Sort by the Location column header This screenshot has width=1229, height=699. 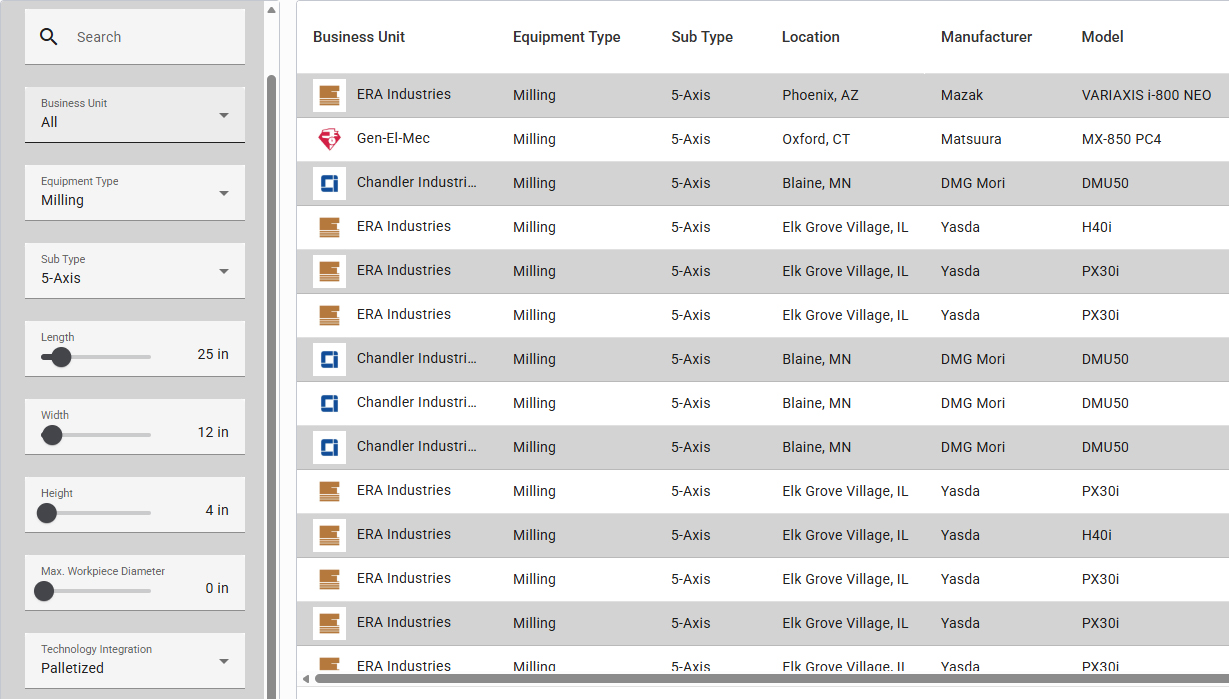click(811, 37)
